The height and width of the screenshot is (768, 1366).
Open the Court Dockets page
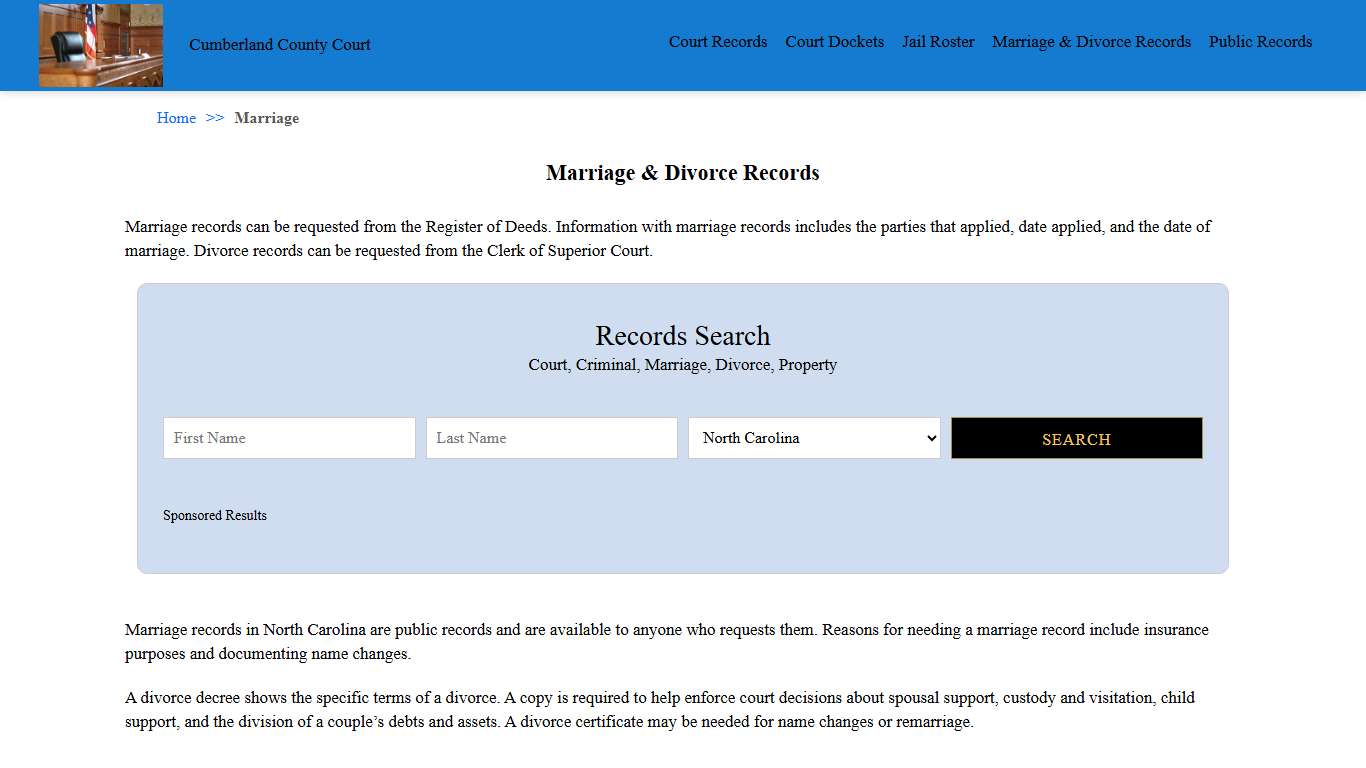click(834, 42)
